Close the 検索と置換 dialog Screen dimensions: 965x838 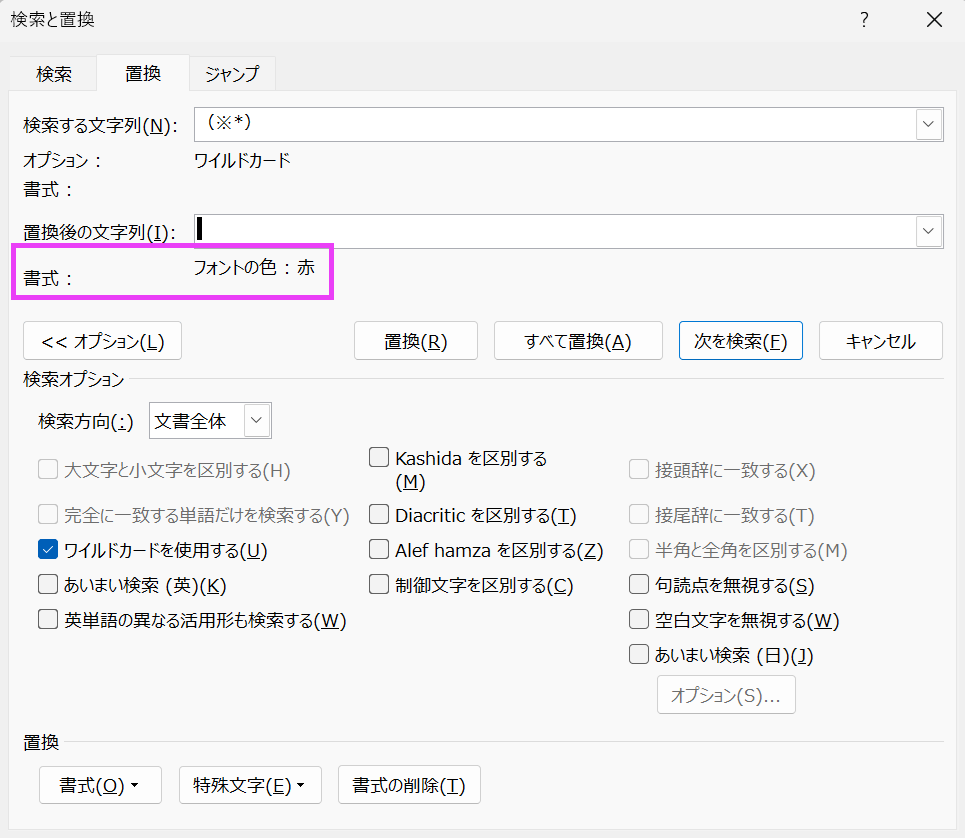point(934,20)
